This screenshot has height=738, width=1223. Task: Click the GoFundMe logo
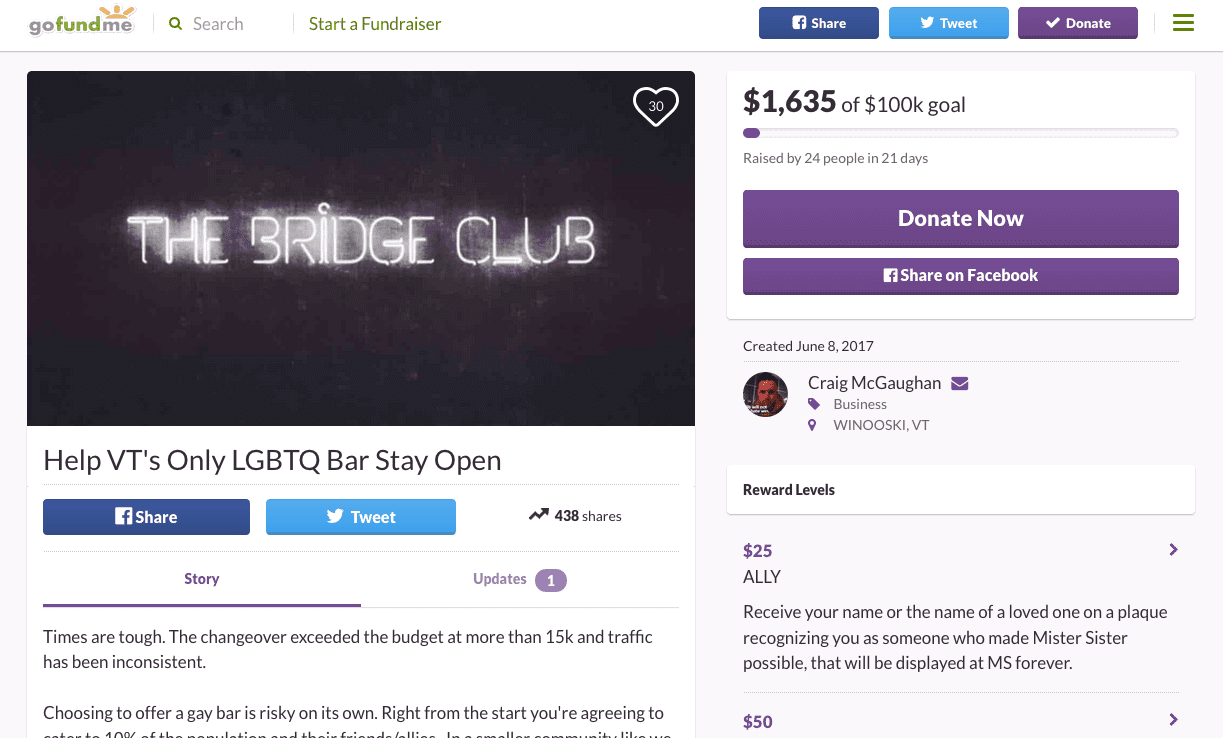click(82, 22)
